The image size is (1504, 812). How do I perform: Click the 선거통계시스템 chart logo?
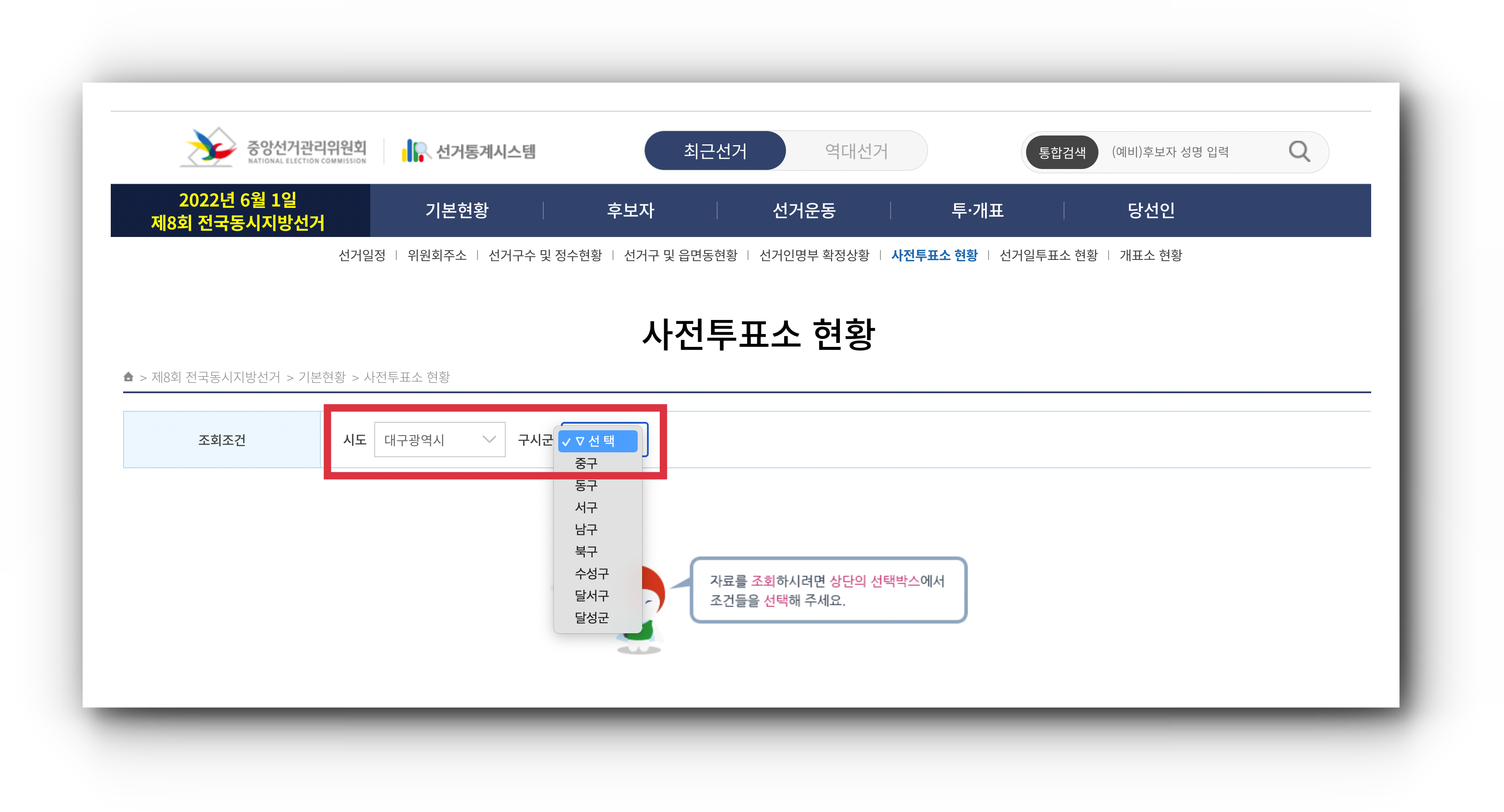pyautogui.click(x=468, y=151)
